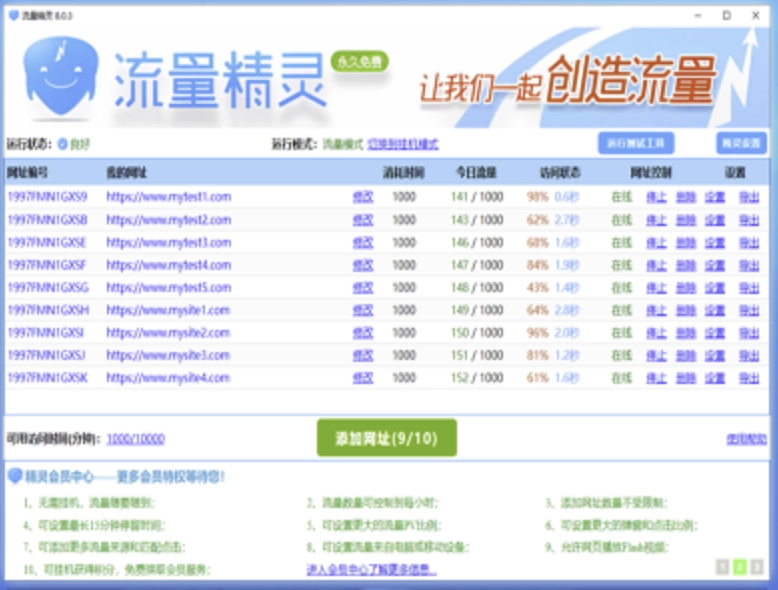
Task: Click the 1000/10000 available time link
Action: (135, 439)
